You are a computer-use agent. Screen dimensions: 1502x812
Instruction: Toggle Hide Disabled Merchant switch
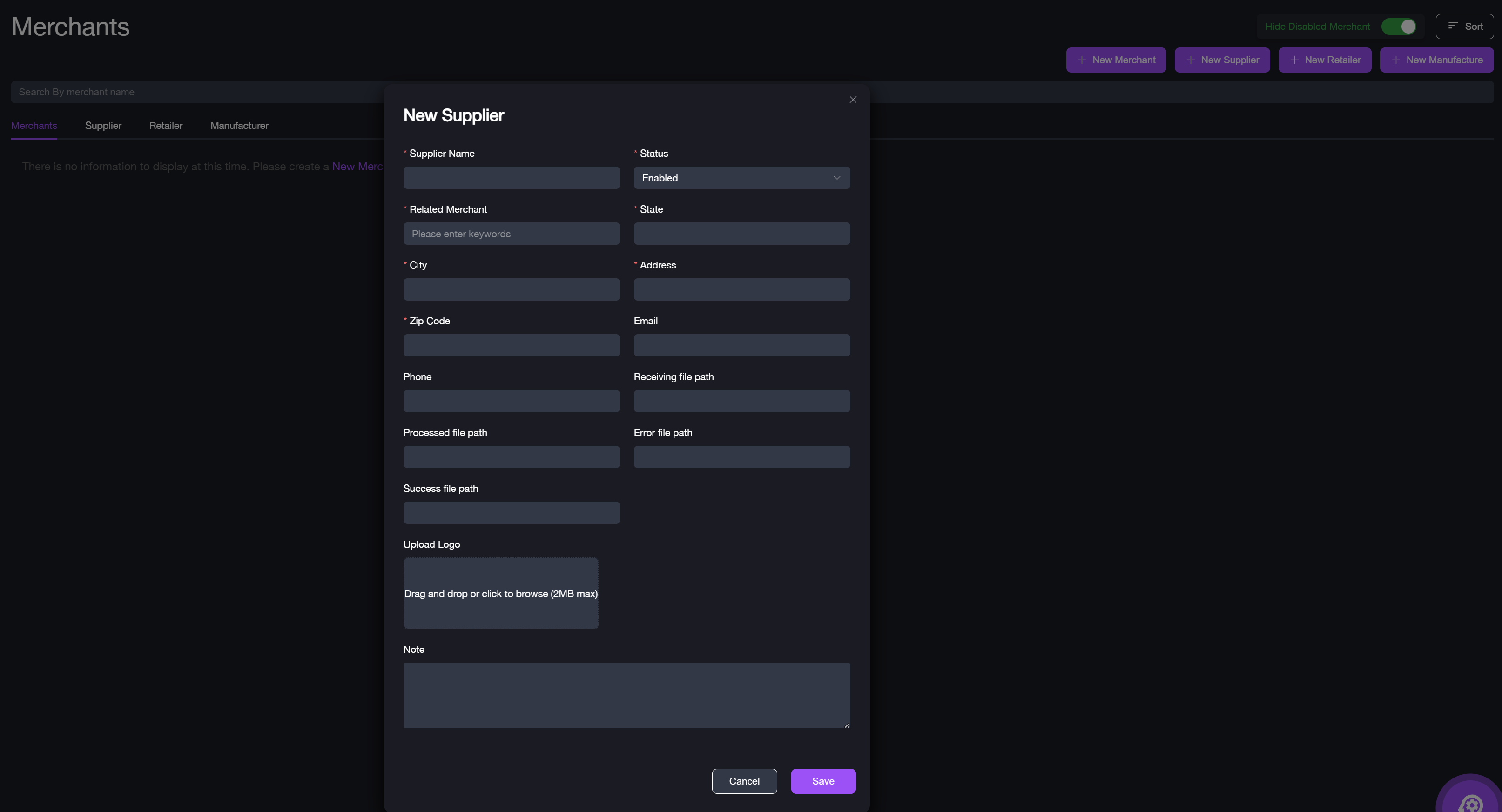point(1399,26)
